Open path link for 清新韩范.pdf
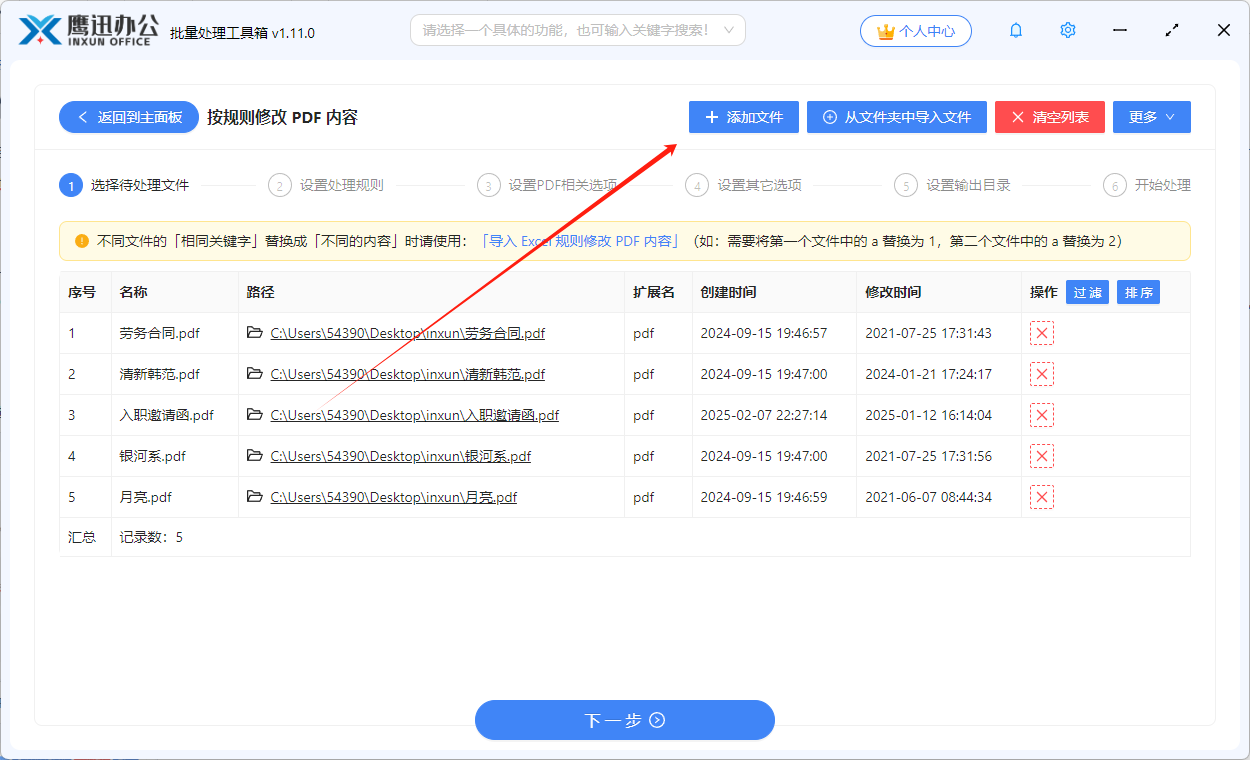1250x760 pixels. tap(408, 374)
